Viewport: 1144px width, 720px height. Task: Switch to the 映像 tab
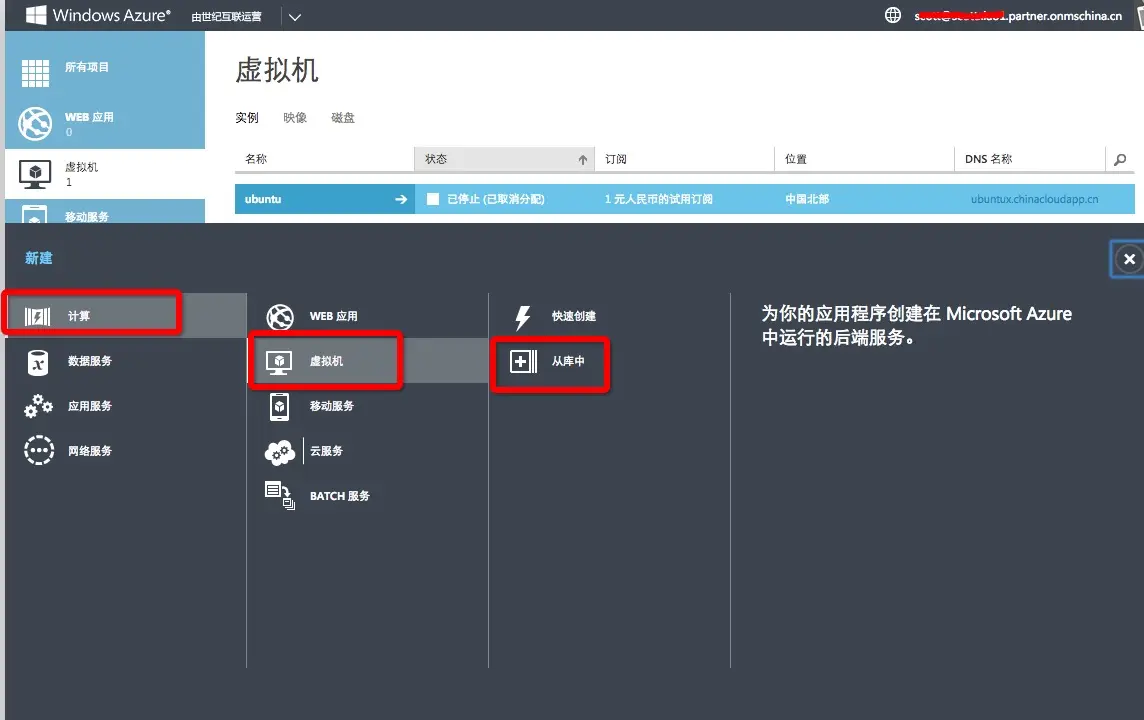(295, 117)
